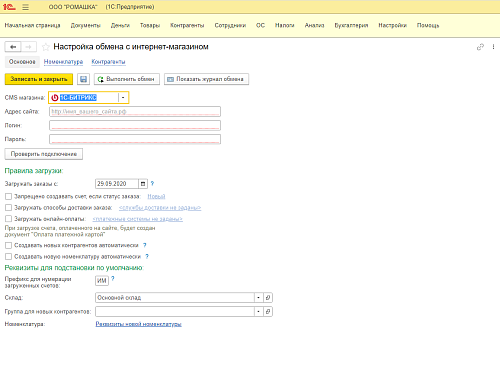The width and height of the screenshot is (500, 368).
Task: Open the ОС menu
Action: pos(260,25)
